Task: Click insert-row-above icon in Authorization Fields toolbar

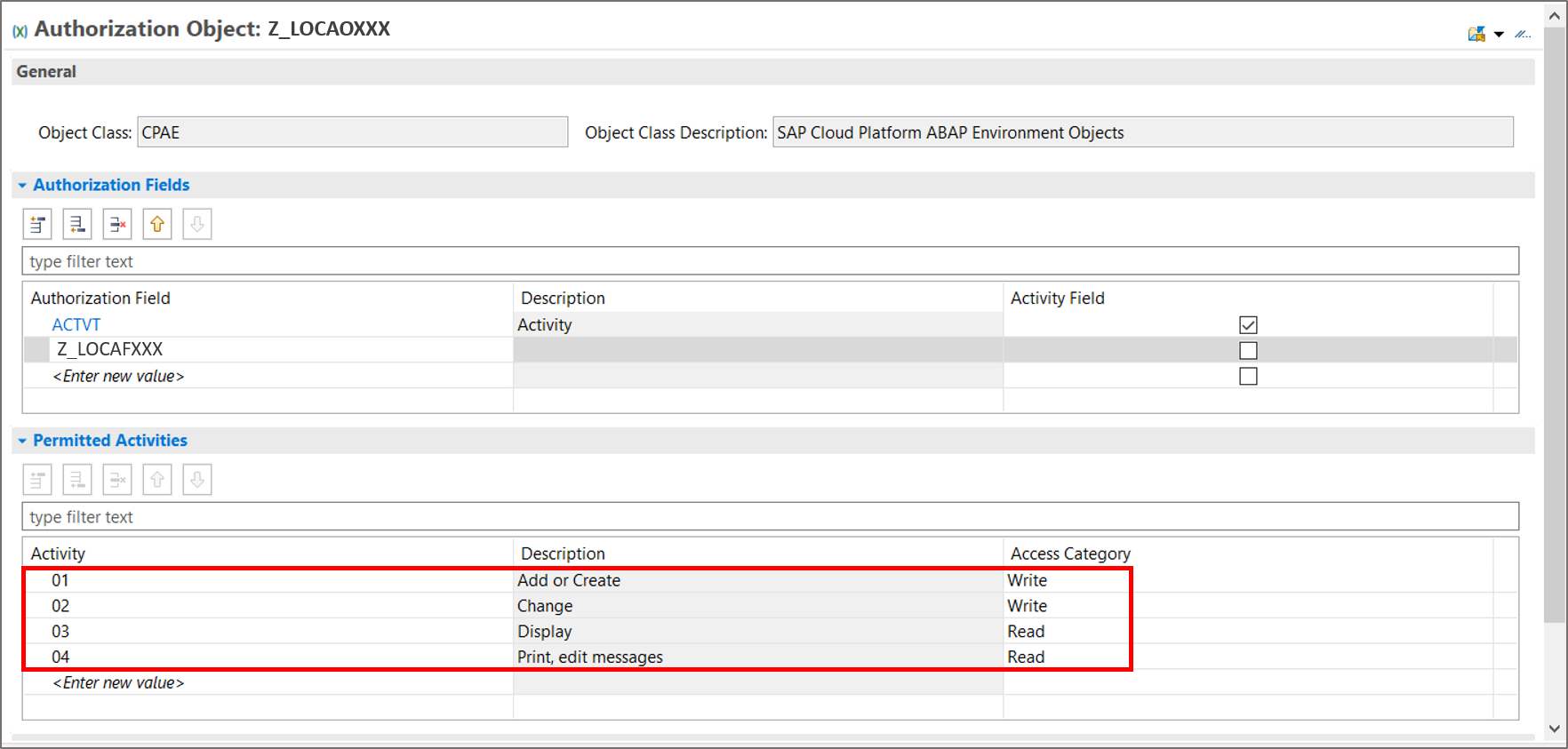Action: coord(37,225)
